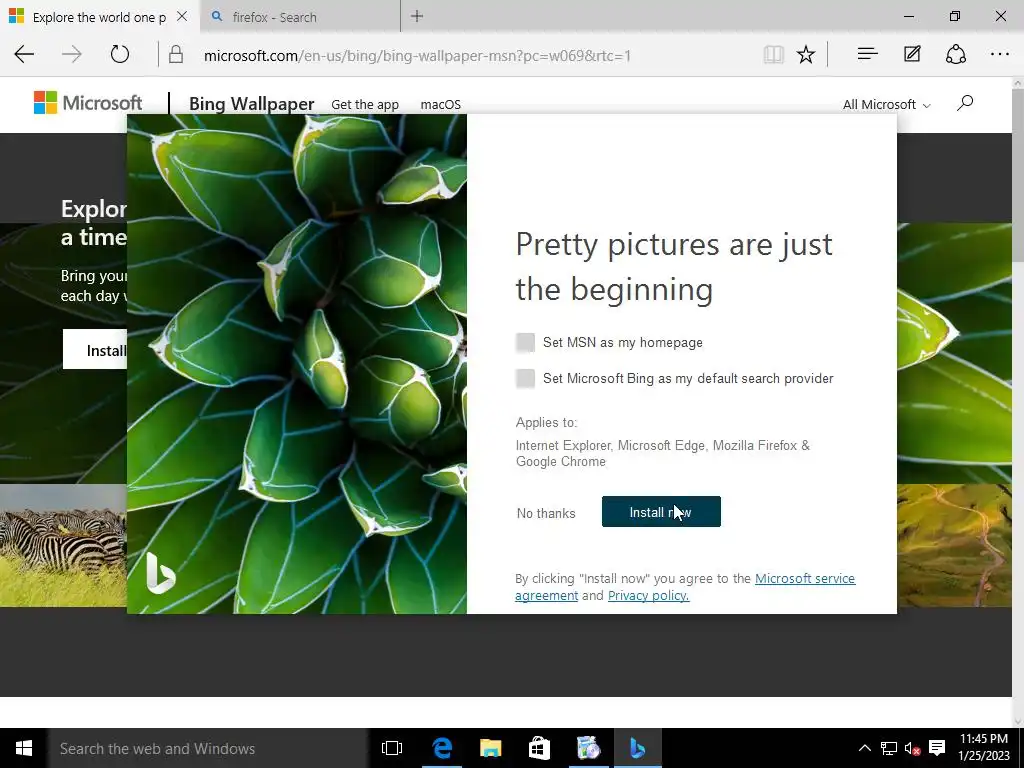1024x768 pixels.
Task: Click the address bar URL
Action: [x=417, y=56]
